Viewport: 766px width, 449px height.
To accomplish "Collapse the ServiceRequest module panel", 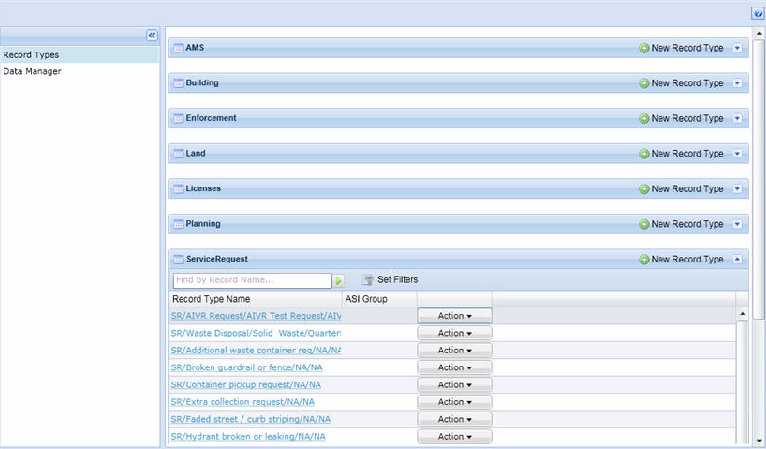I will click(x=738, y=259).
